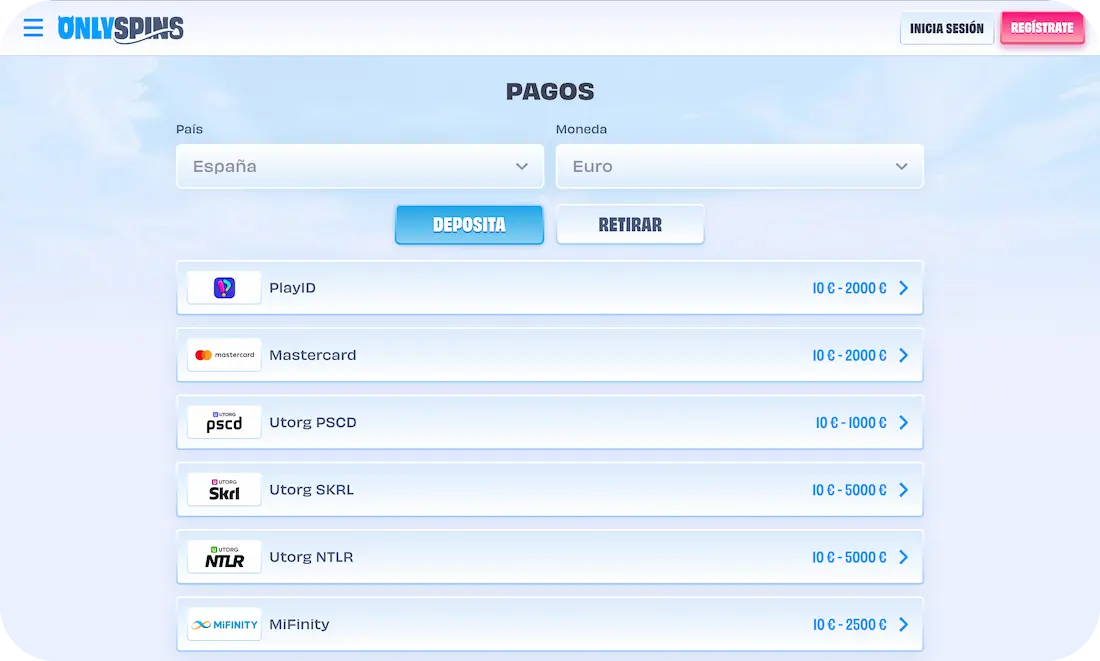This screenshot has width=1100, height=661.
Task: Select the Utorg PSCD logo
Action: click(x=224, y=422)
